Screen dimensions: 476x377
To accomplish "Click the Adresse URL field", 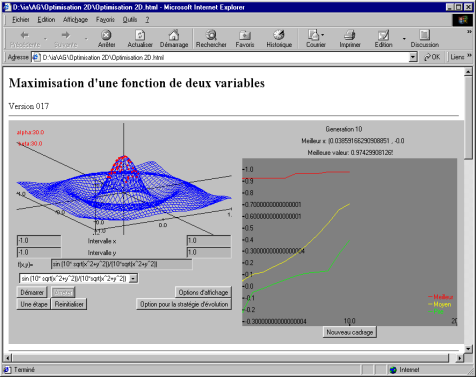I will pyautogui.click(x=225, y=57).
